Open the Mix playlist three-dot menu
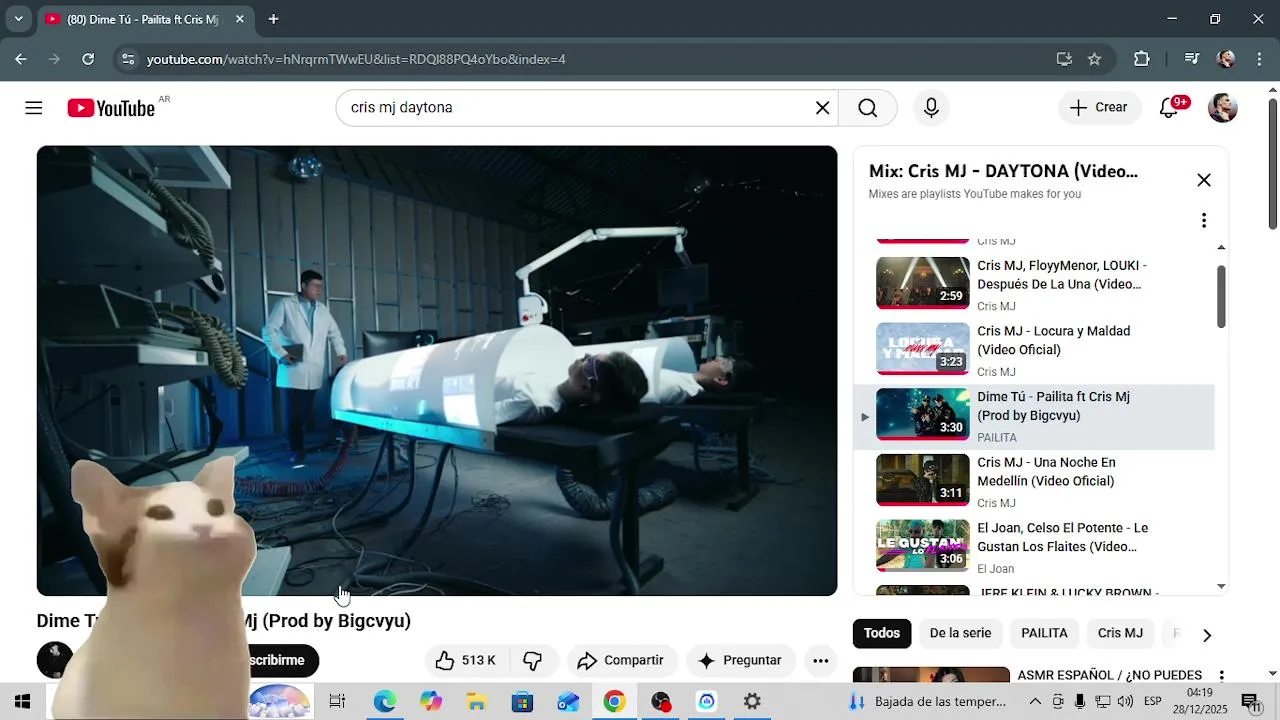 (1204, 220)
